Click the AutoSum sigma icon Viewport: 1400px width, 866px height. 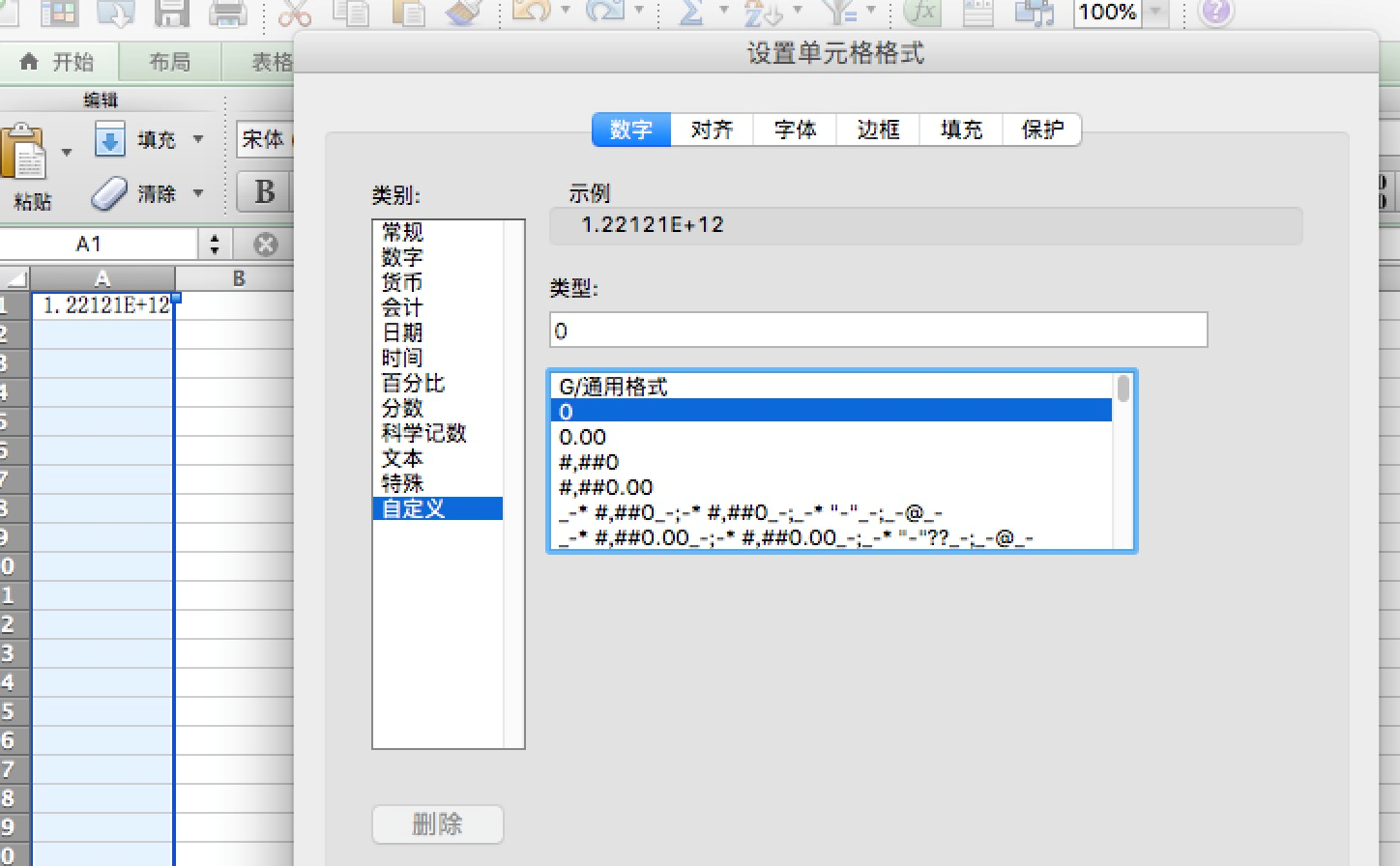[x=691, y=13]
